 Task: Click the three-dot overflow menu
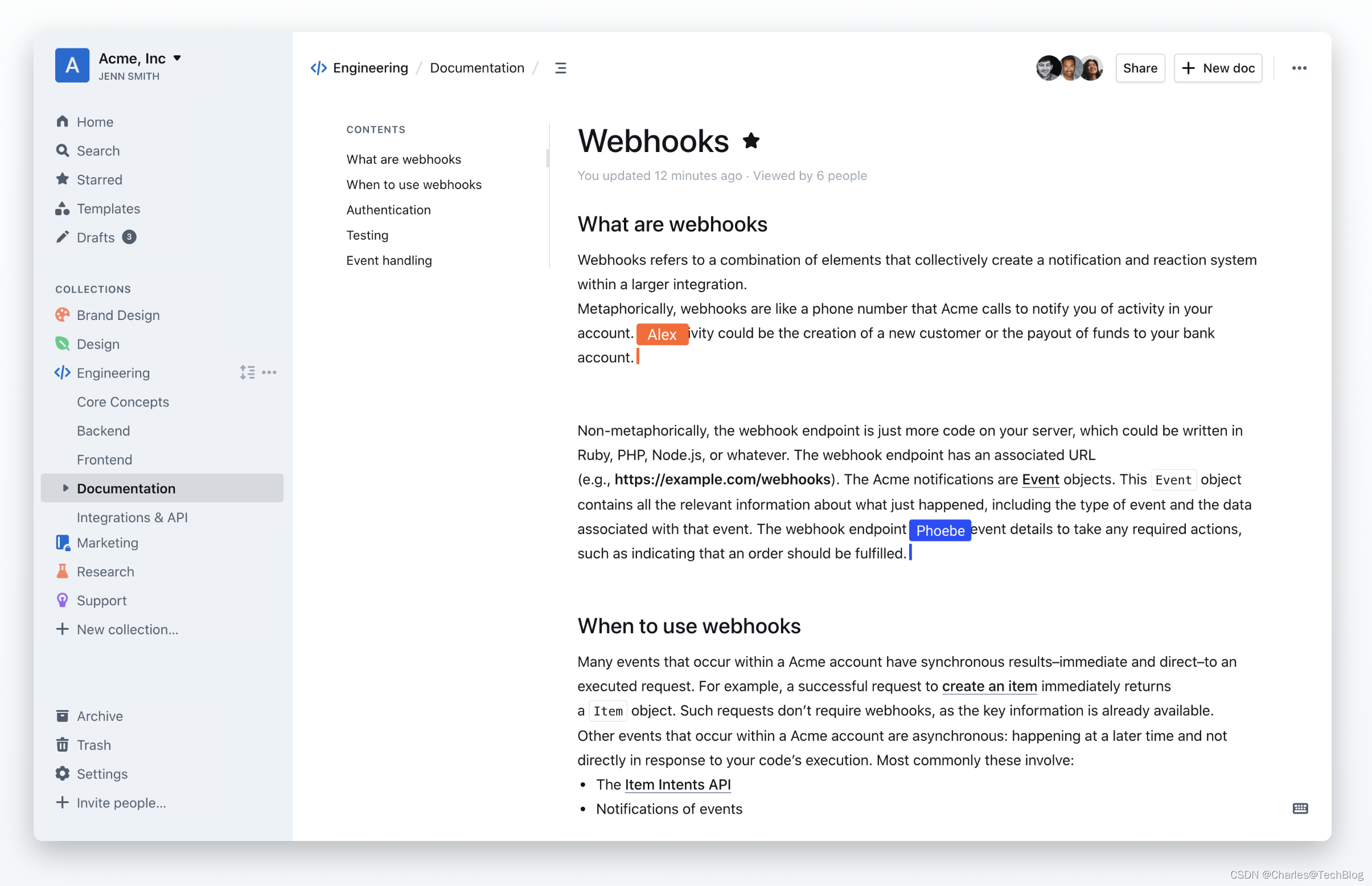(x=1299, y=67)
